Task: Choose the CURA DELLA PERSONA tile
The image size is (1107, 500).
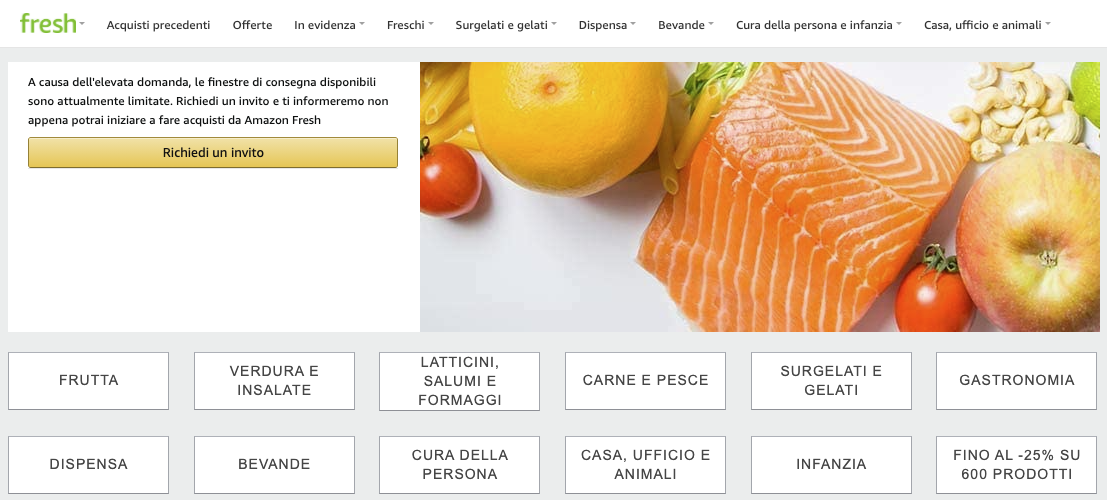Action: tap(460, 465)
